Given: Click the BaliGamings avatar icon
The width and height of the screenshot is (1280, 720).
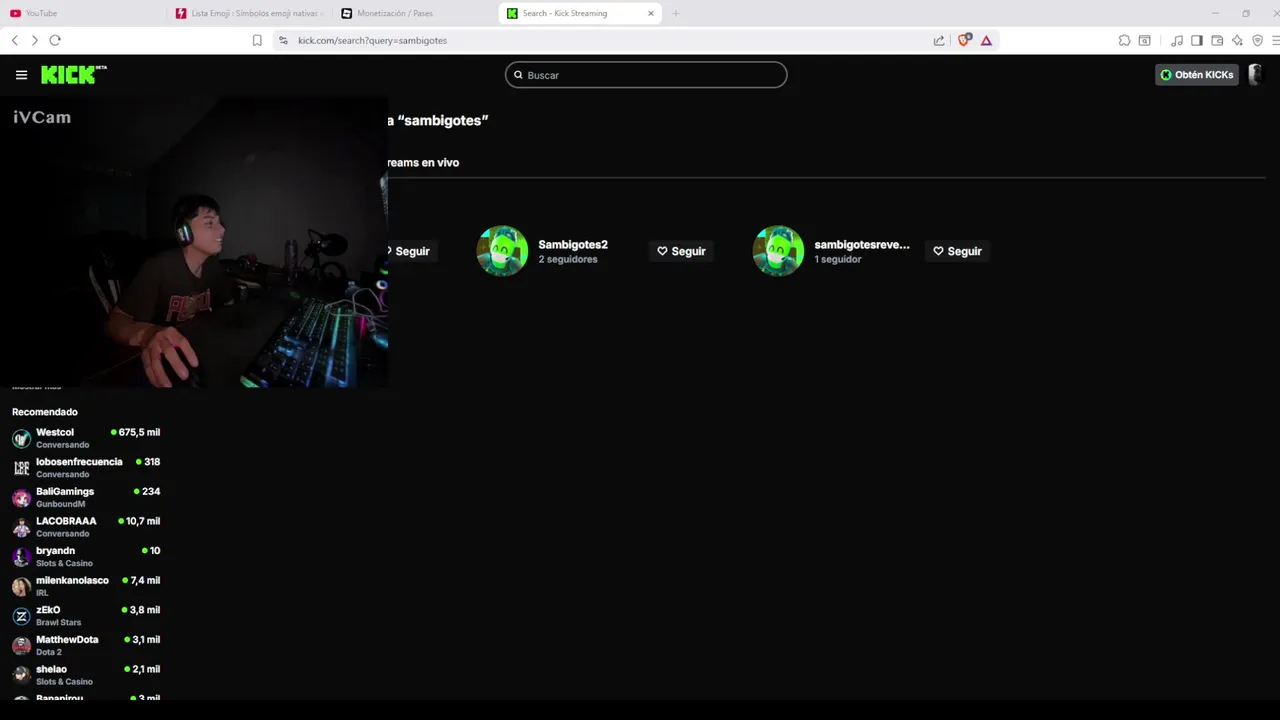Looking at the screenshot, I should [x=21, y=498].
